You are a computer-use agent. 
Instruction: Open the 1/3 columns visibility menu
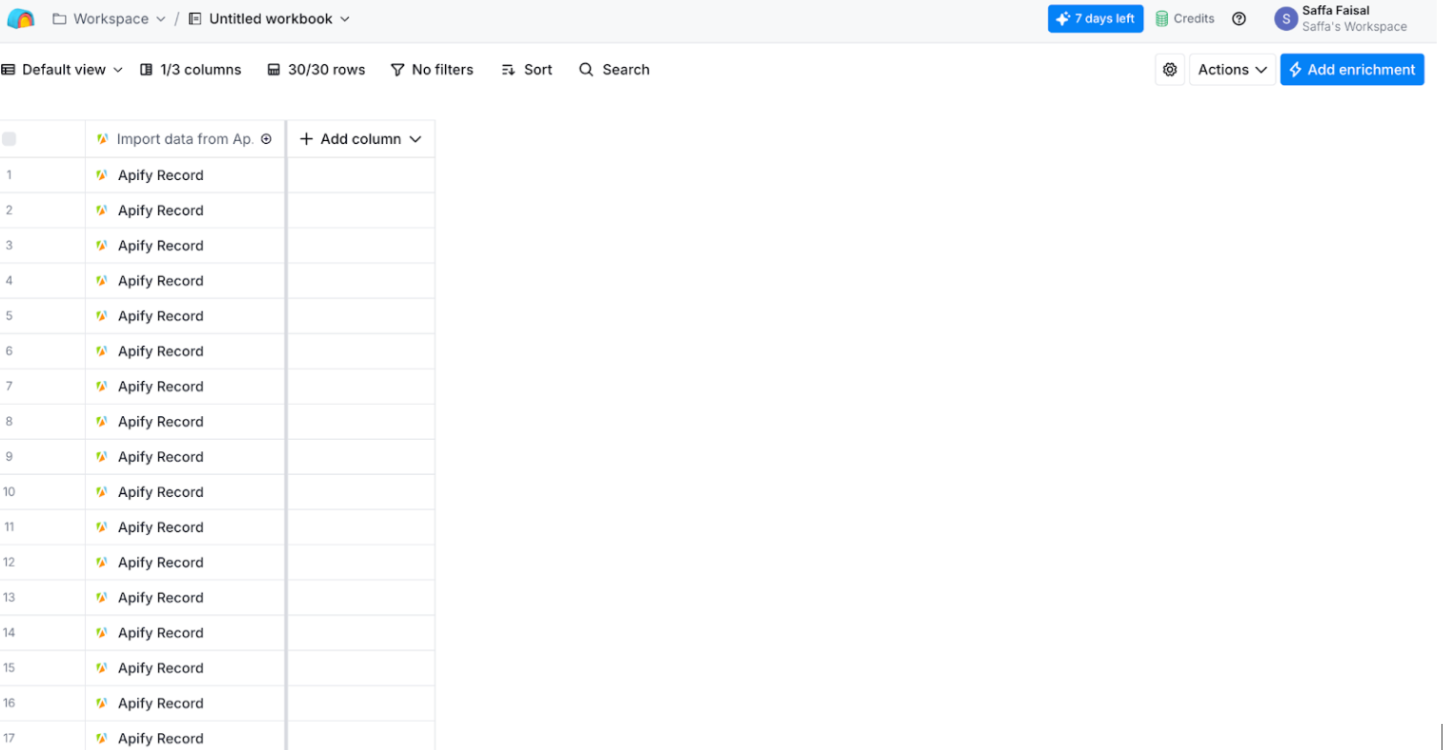[x=190, y=70]
